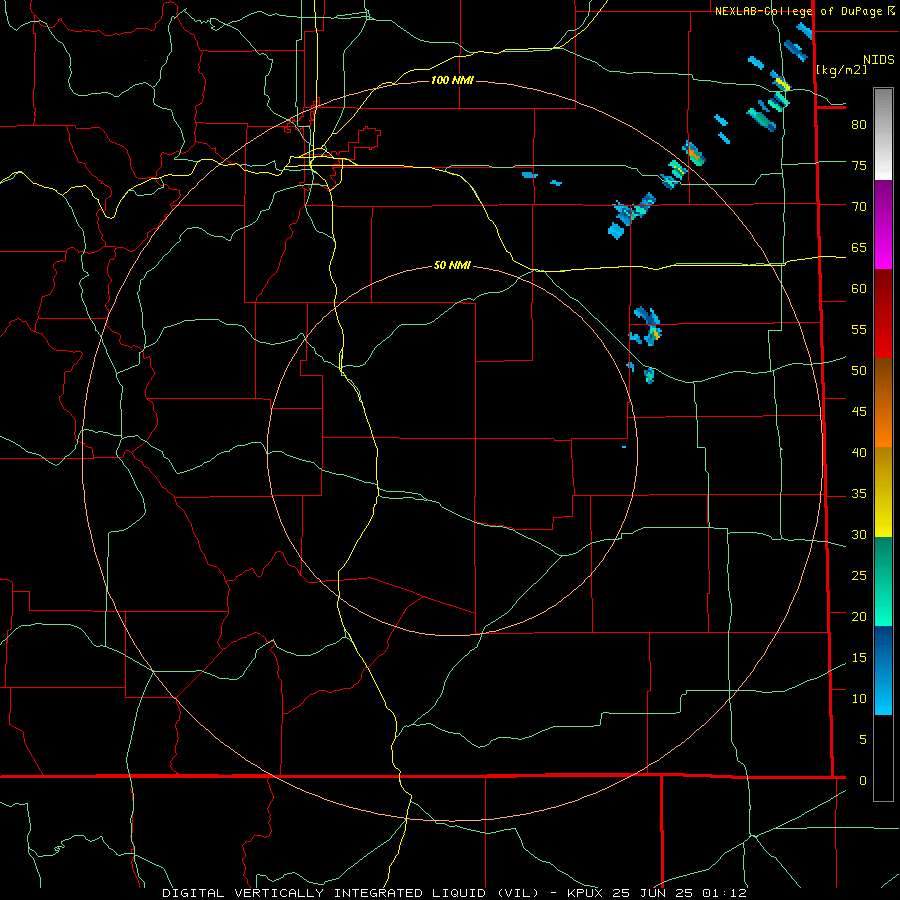Click the white-gray segment of the color bar
This screenshot has height=900, width=900.
[883, 134]
